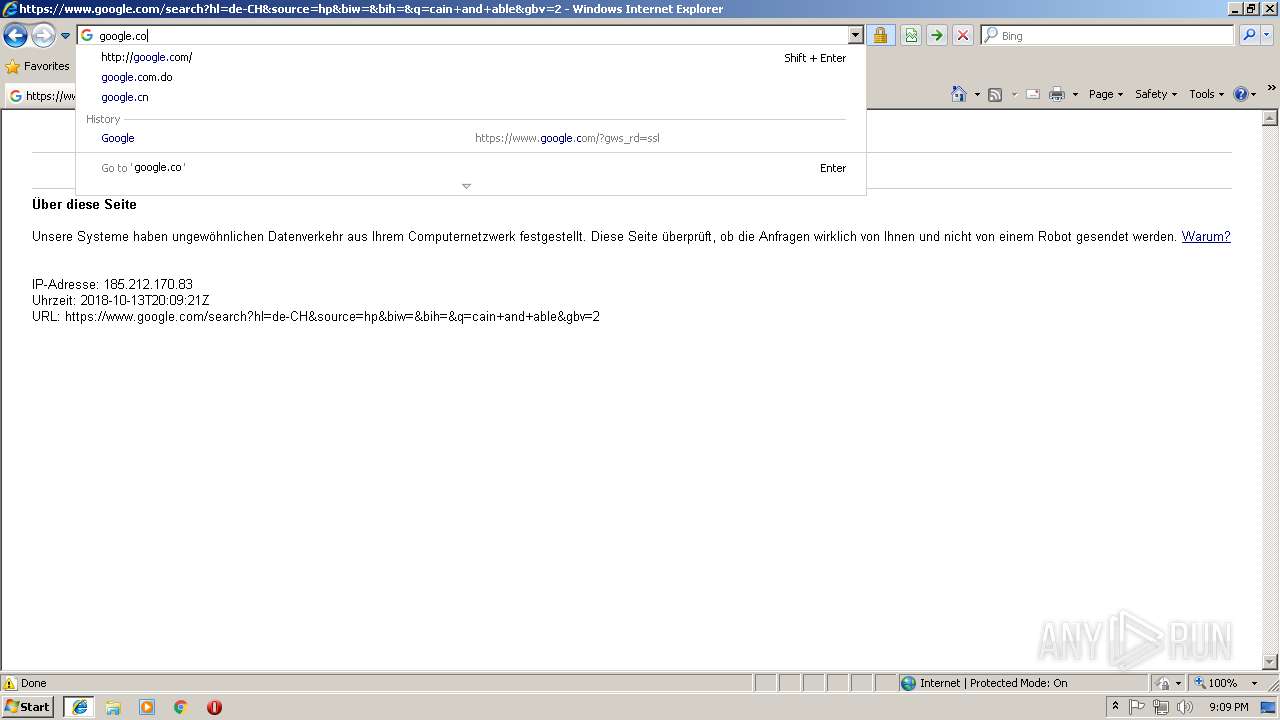Click the vertical scrollbar down arrow

click(x=1271, y=662)
